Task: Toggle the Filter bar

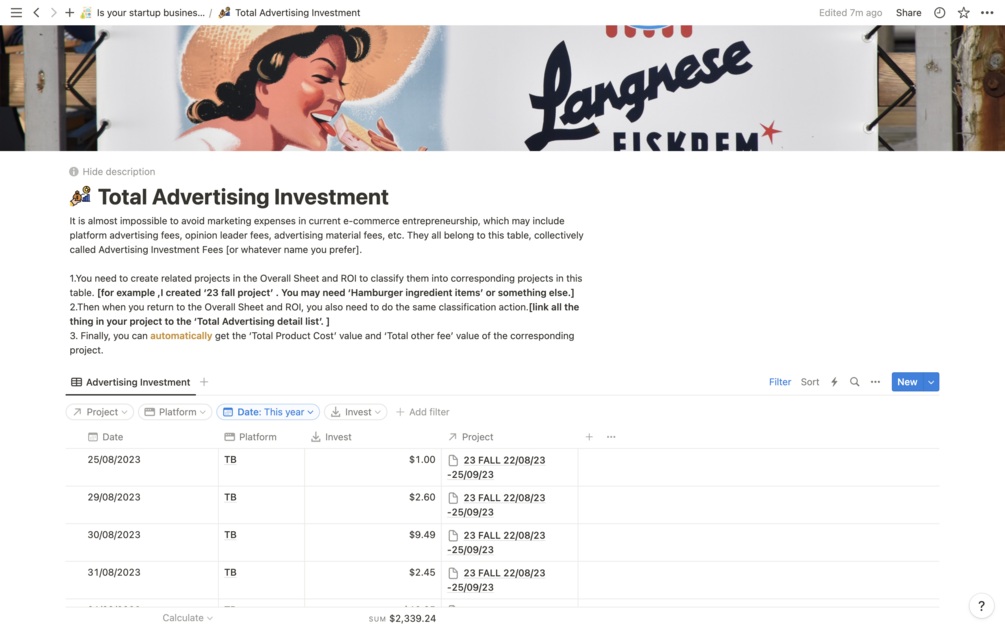Action: pyautogui.click(x=779, y=382)
